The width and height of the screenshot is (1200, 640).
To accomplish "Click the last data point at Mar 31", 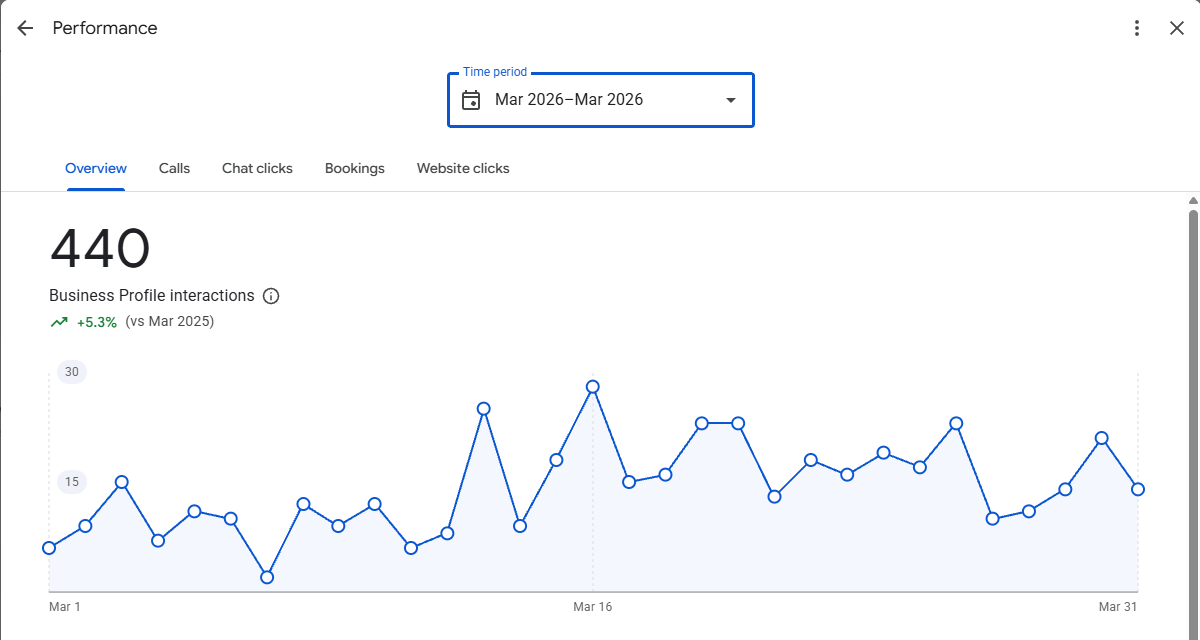I will click(1138, 489).
